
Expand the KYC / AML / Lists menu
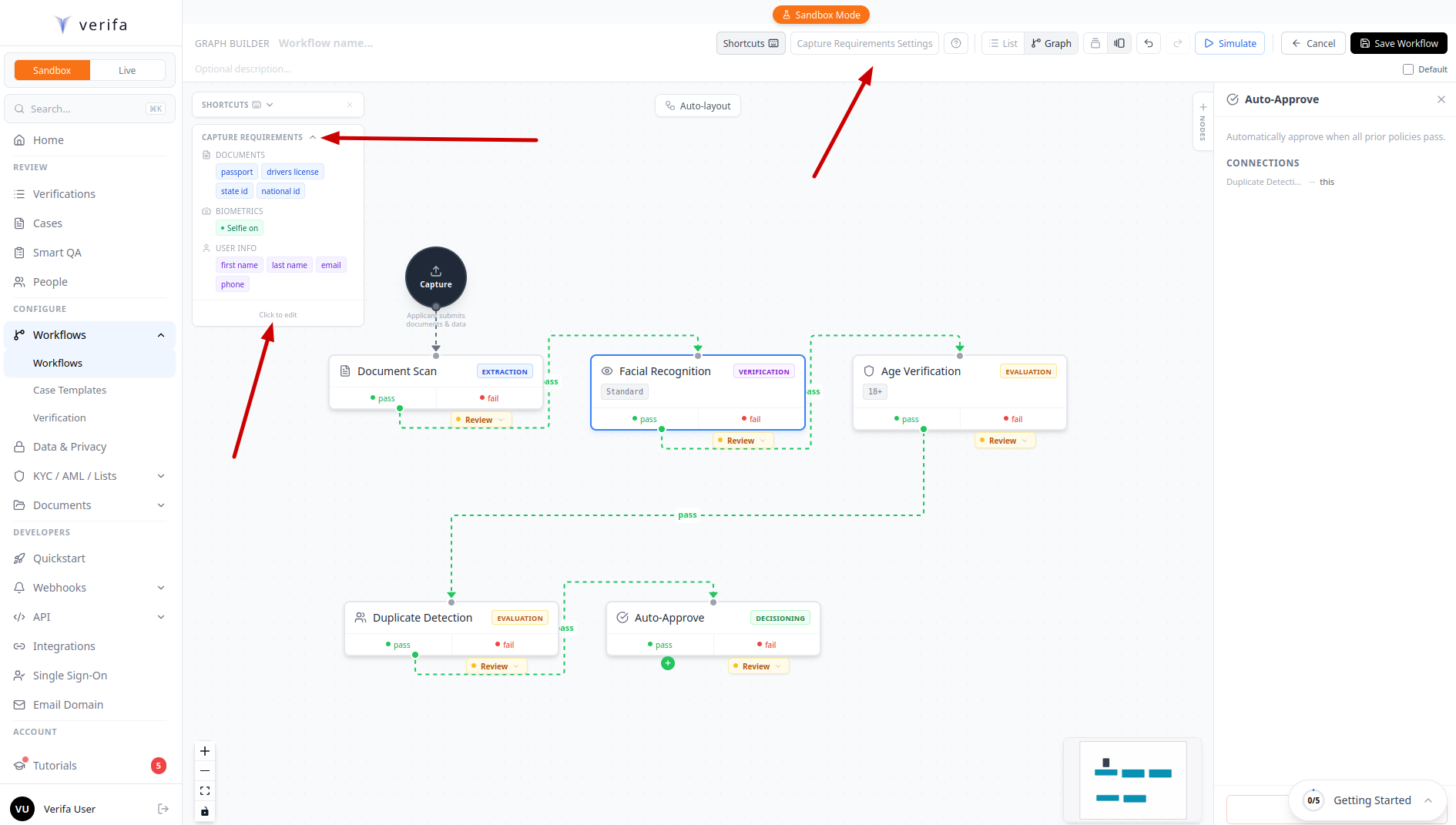pos(161,476)
